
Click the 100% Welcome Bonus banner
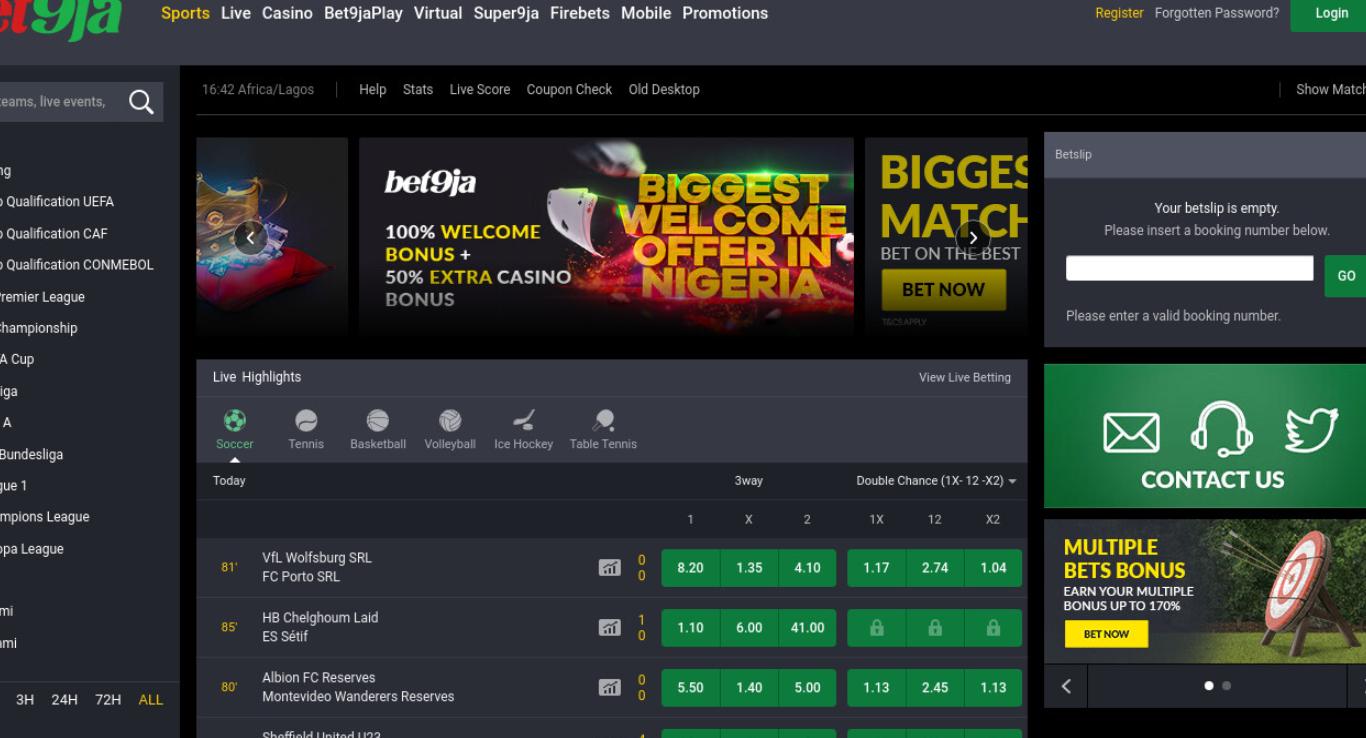point(606,235)
